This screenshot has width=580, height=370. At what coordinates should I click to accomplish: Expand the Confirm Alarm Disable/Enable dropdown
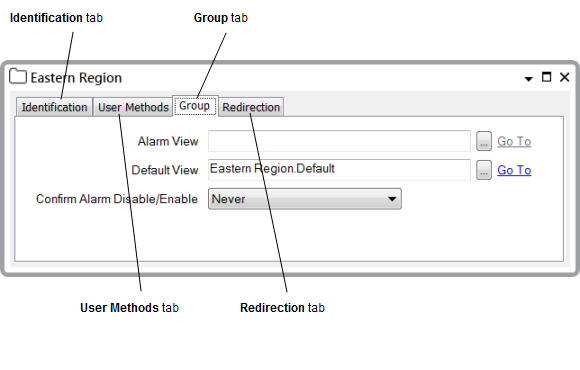[x=305, y=199]
